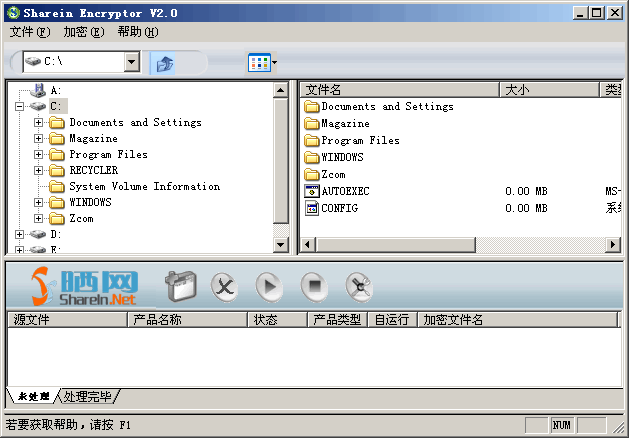Collapse the C: drive tree node
This screenshot has height=438, width=629.
[x=19, y=106]
